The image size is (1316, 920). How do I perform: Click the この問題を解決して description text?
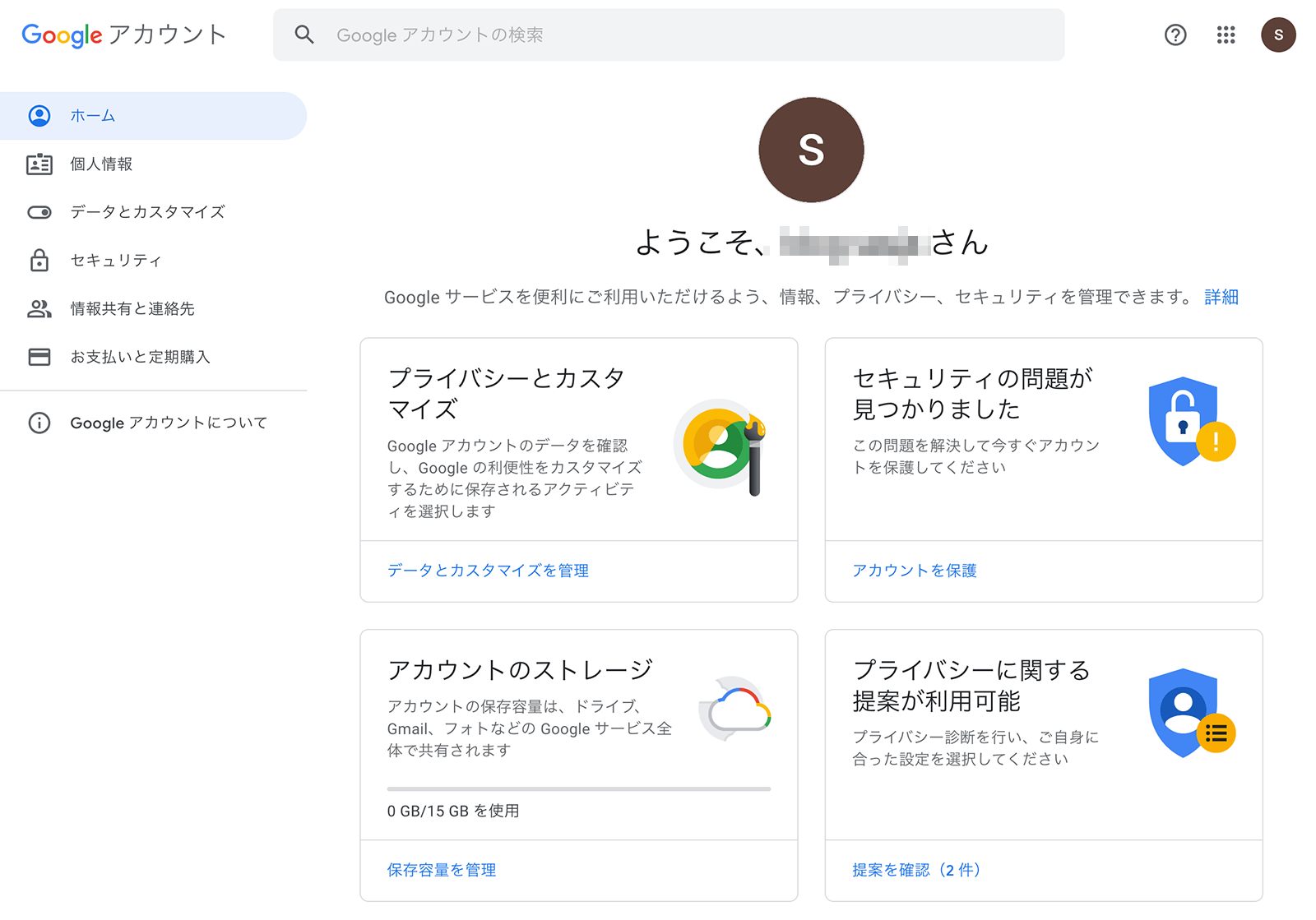click(975, 456)
